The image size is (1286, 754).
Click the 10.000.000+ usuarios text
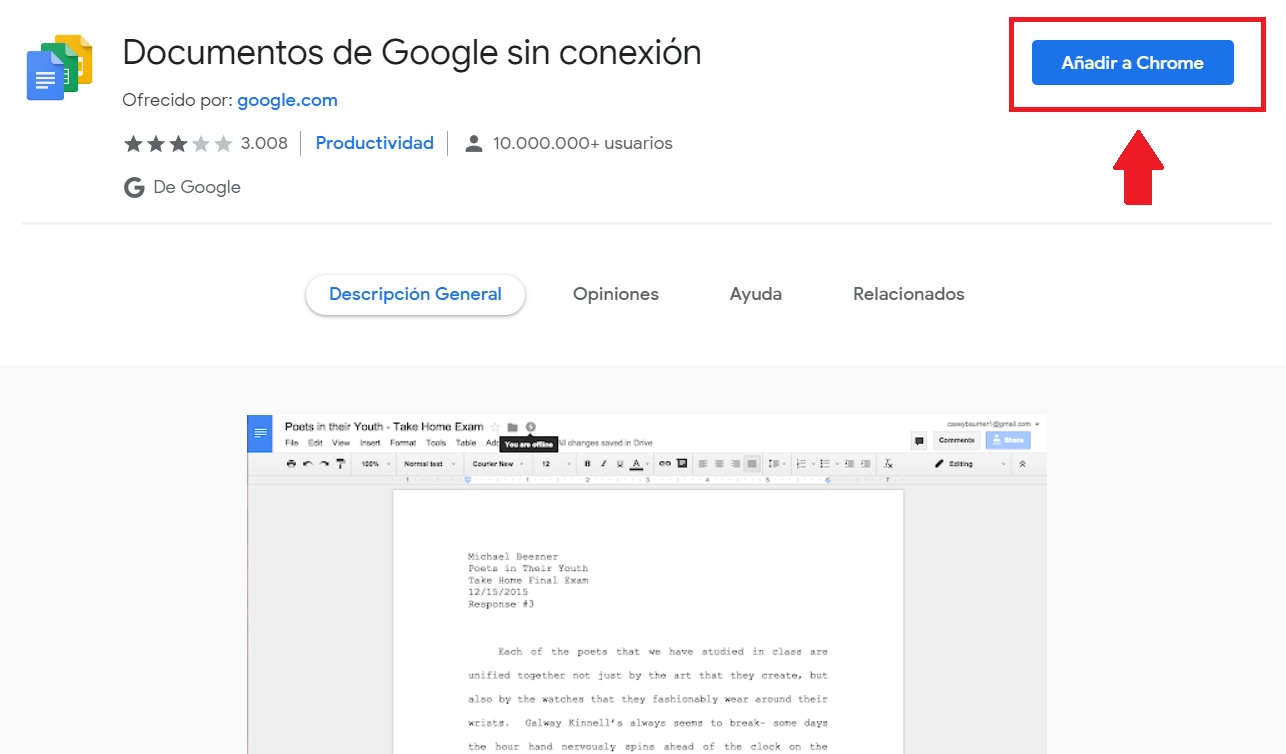[583, 143]
